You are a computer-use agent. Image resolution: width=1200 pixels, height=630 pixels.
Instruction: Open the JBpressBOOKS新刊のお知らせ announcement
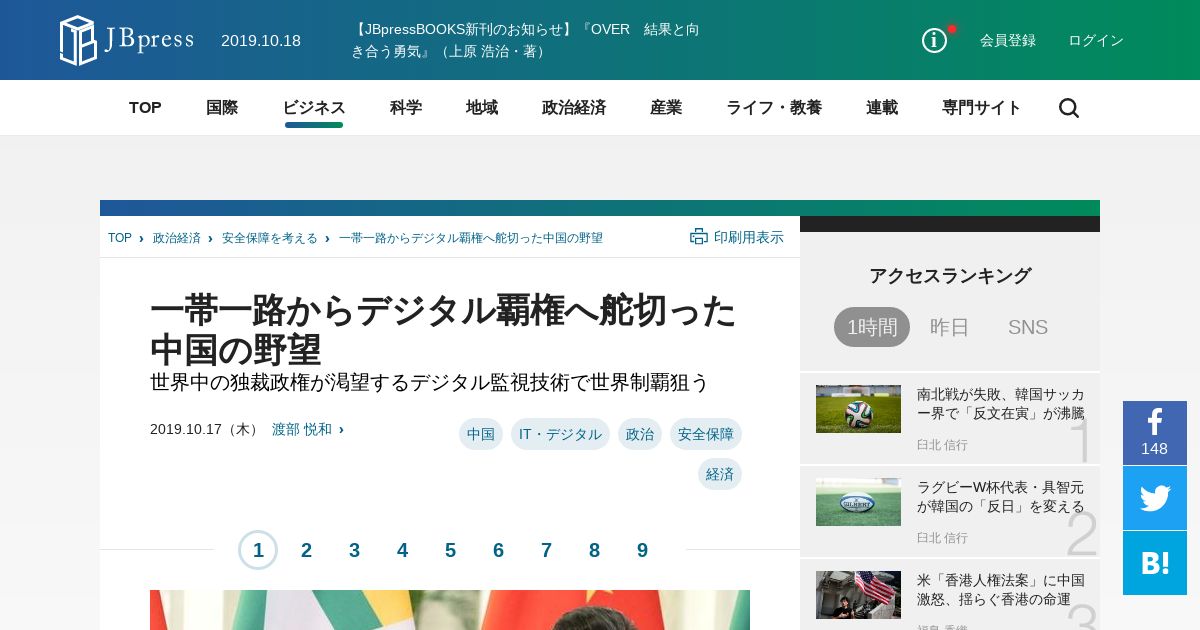click(x=525, y=40)
